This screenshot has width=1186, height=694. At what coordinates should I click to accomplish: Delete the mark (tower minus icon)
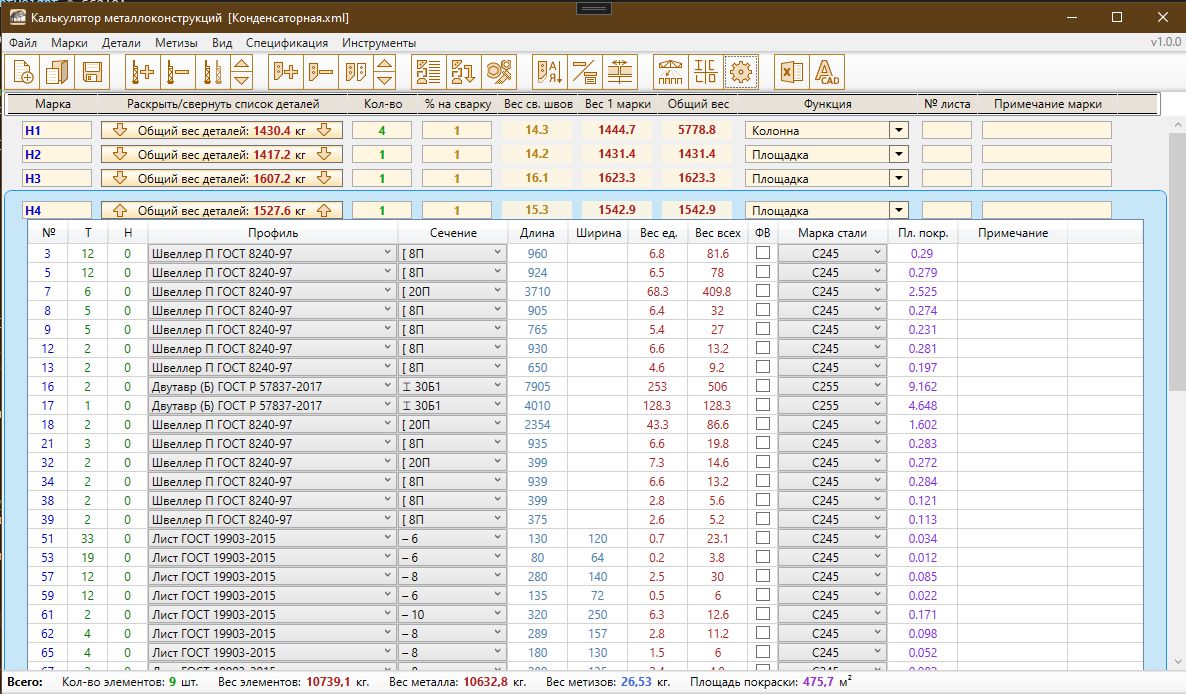click(x=178, y=73)
